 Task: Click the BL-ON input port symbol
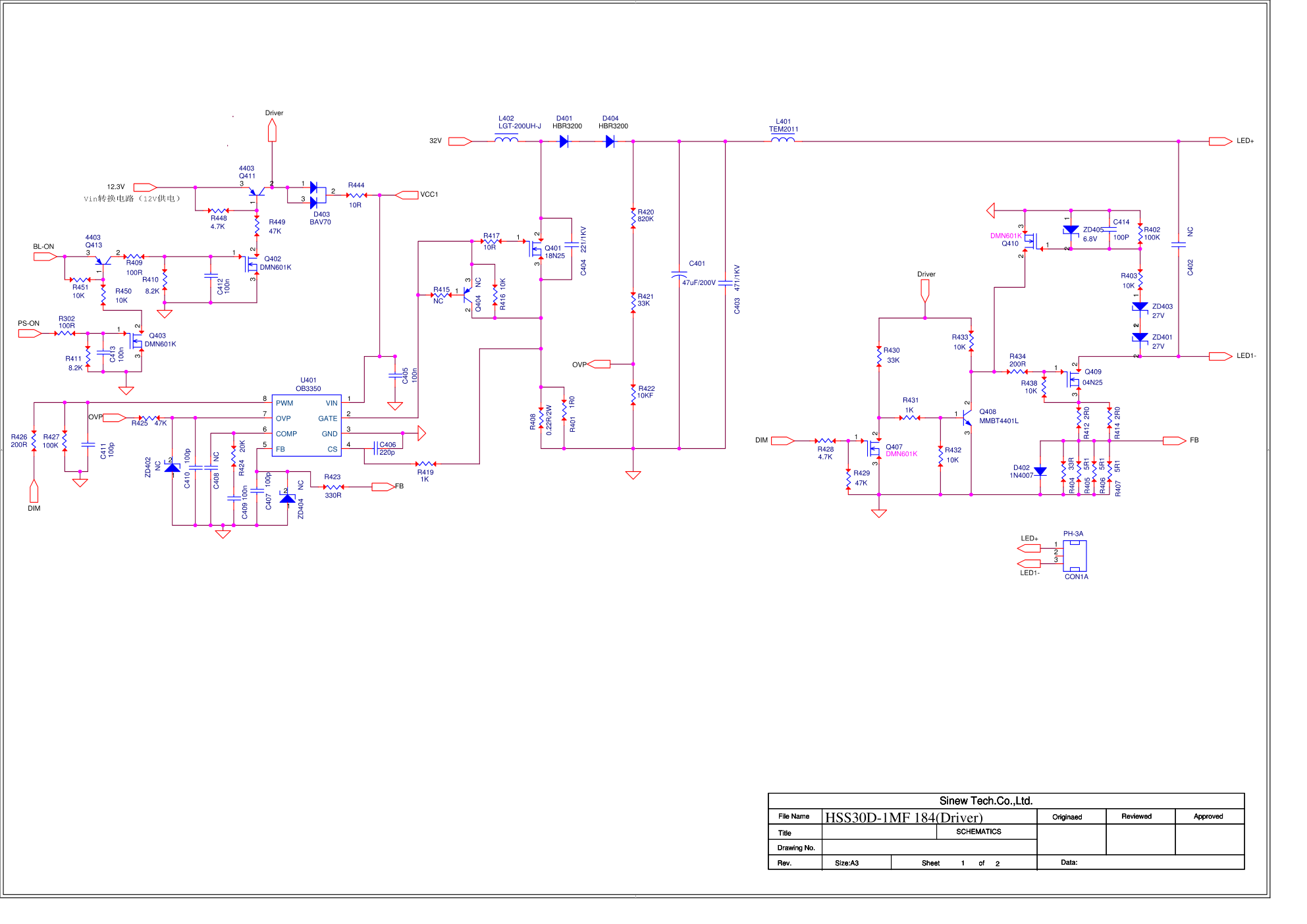pyautogui.click(x=45, y=257)
